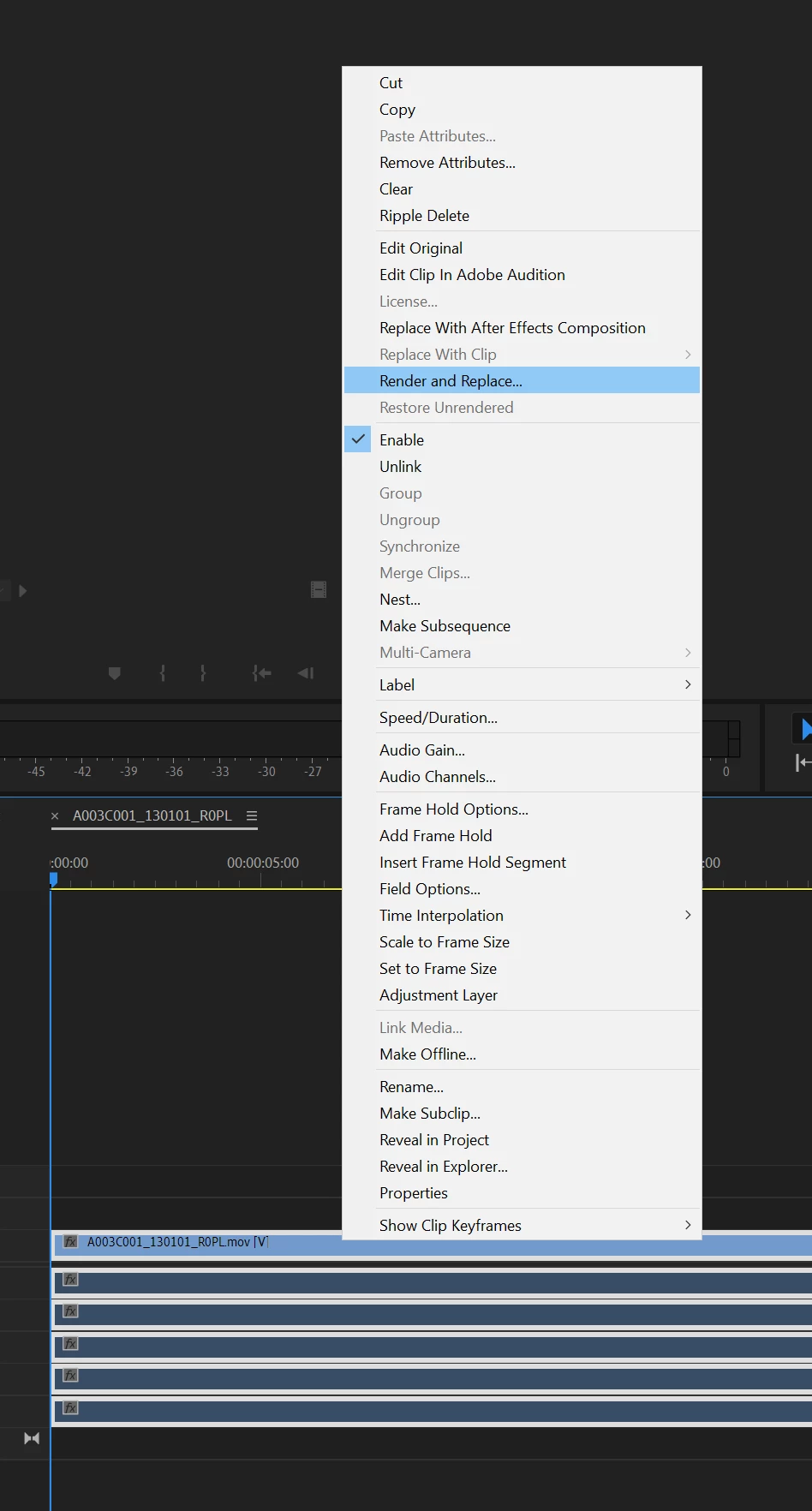This screenshot has width=812, height=1511.
Task: Expand the Show Clip Keyframes submenu arrow
Action: click(688, 1225)
